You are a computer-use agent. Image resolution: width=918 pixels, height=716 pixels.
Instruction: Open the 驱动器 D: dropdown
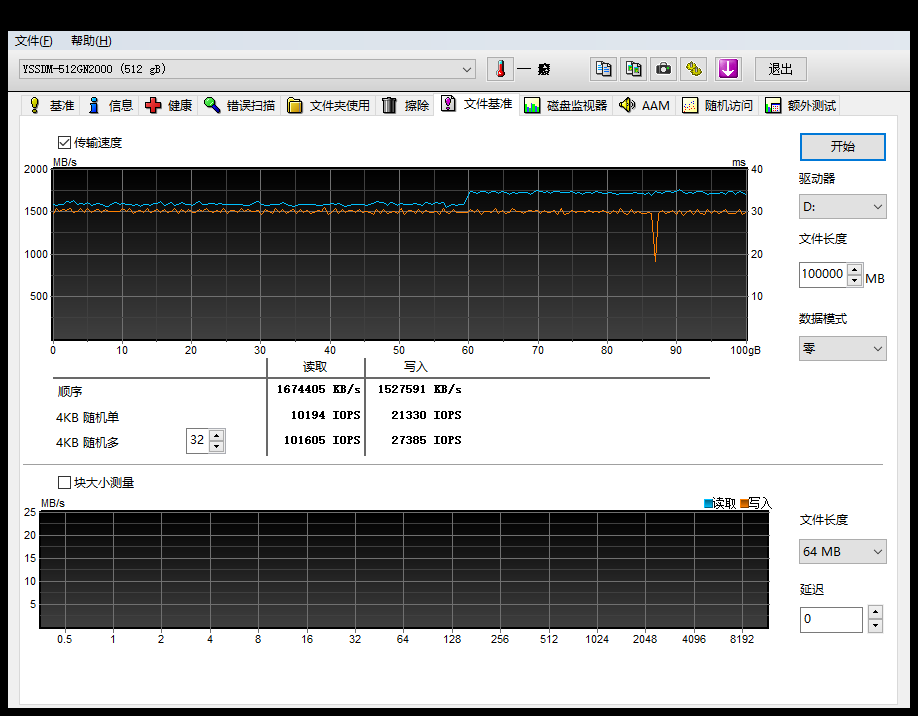842,207
